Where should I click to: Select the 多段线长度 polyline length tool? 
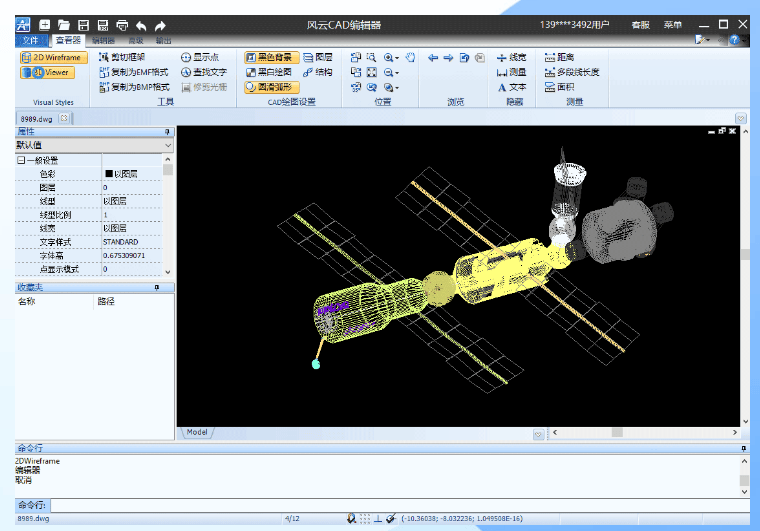pos(572,72)
